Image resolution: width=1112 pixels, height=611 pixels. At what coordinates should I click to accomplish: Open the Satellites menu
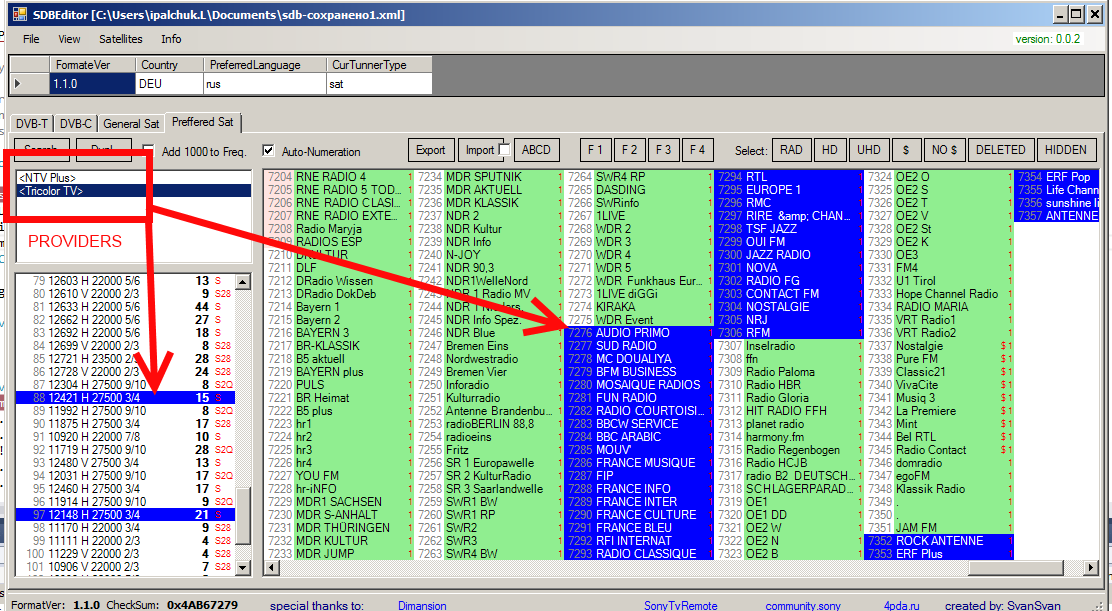coord(120,39)
